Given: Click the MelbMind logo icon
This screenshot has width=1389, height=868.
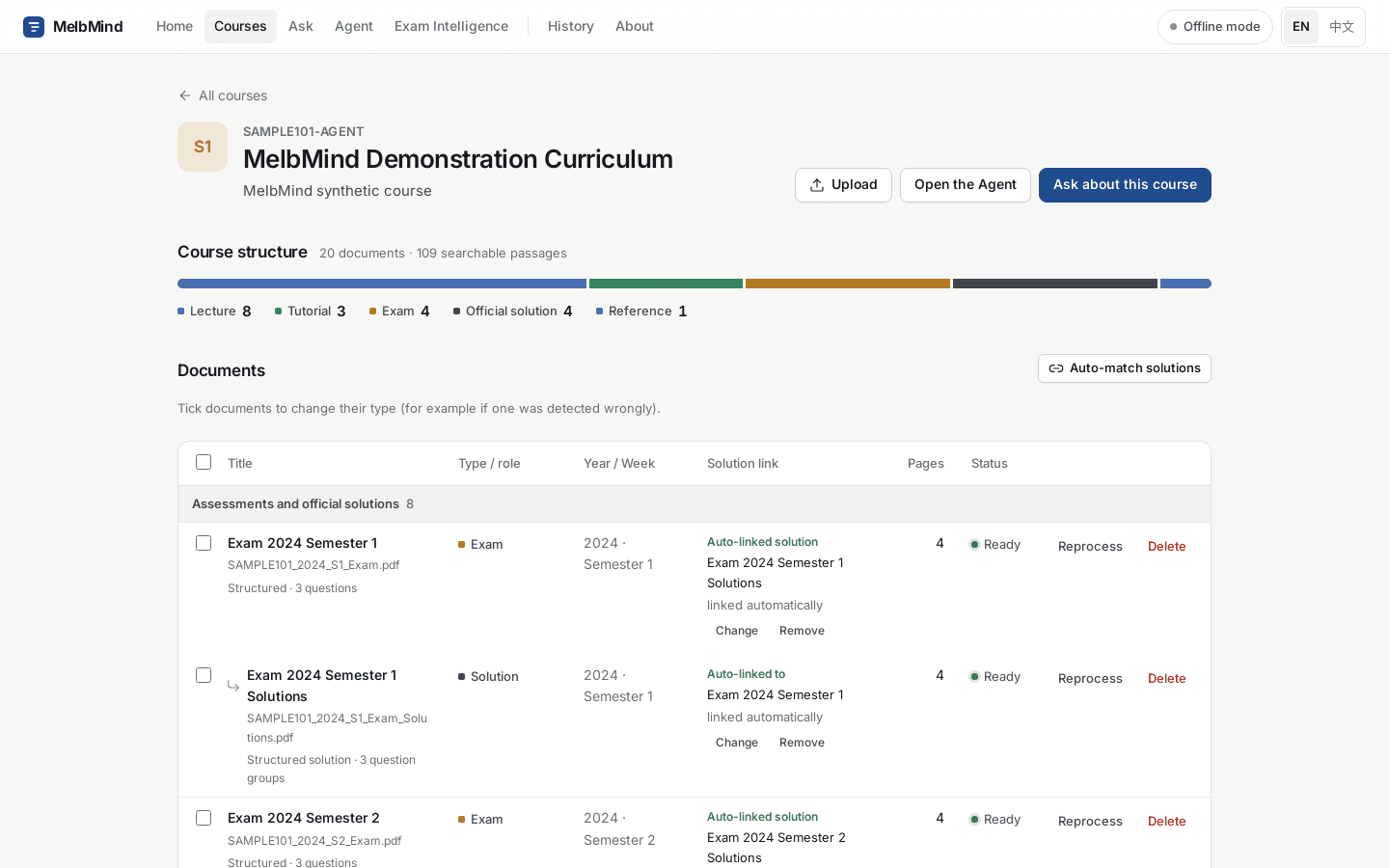Looking at the screenshot, I should click(x=34, y=27).
